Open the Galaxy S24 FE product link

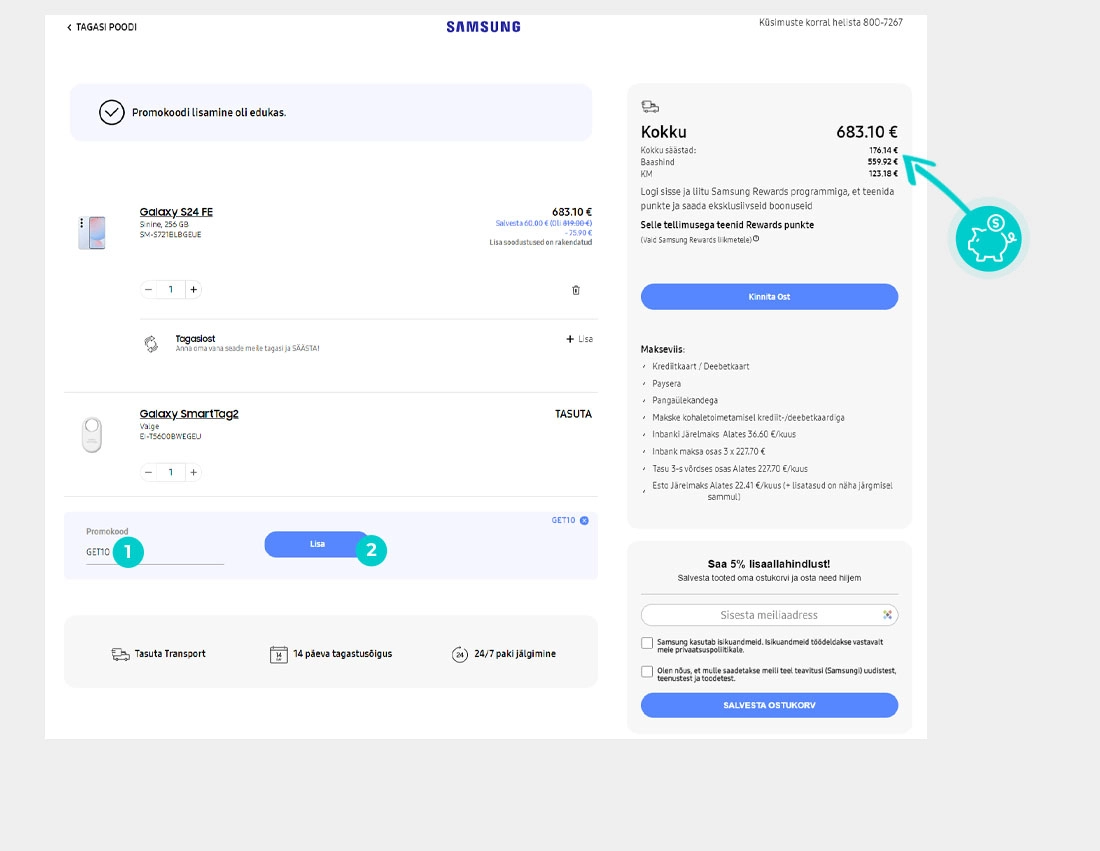pos(176,212)
